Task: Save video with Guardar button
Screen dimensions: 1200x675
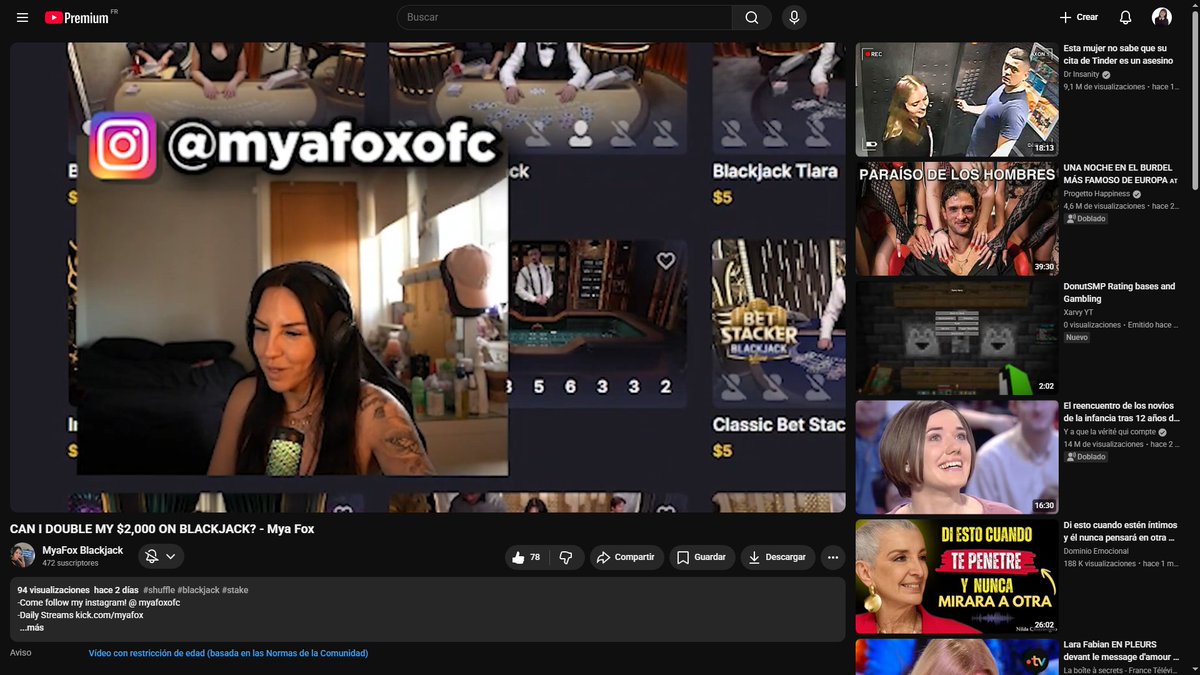Action: tap(702, 557)
